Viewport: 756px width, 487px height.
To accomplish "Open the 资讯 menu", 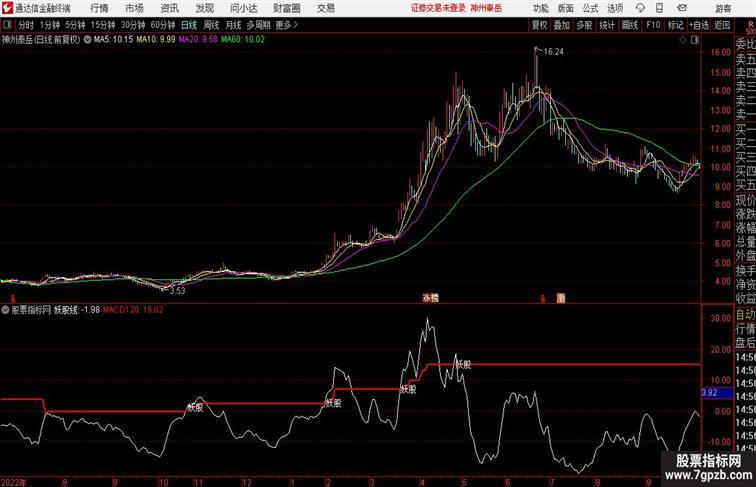I will (169, 8).
